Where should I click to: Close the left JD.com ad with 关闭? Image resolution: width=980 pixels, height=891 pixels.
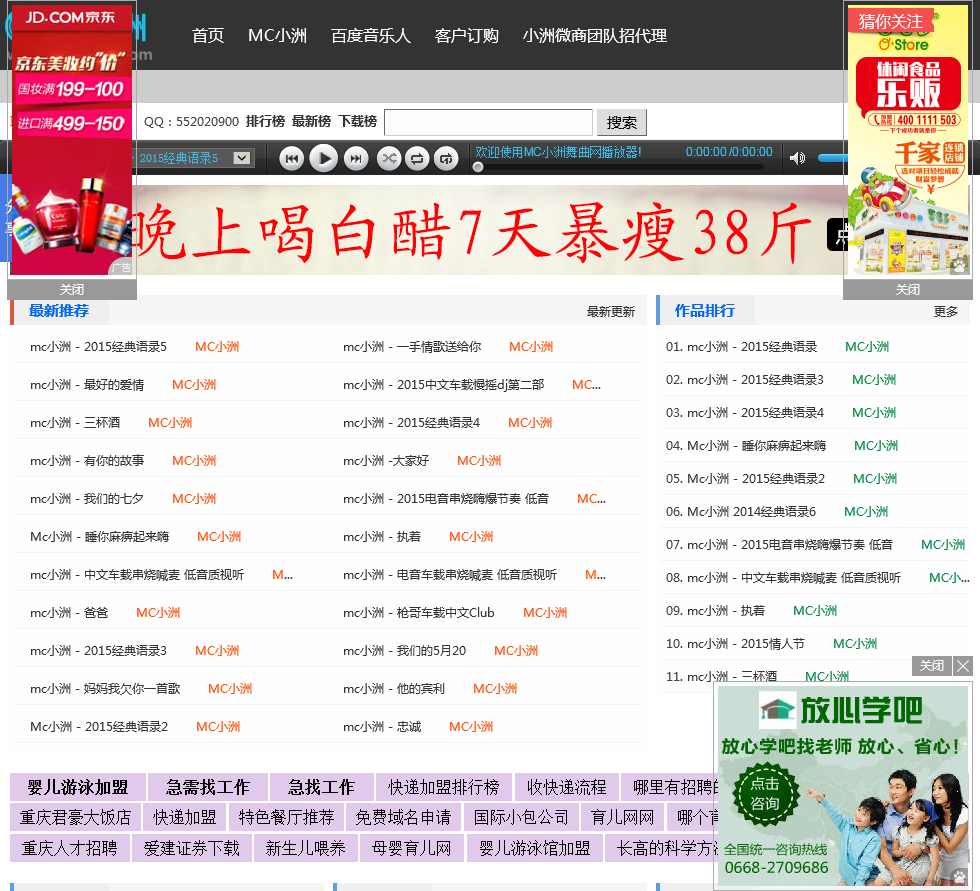(72, 289)
